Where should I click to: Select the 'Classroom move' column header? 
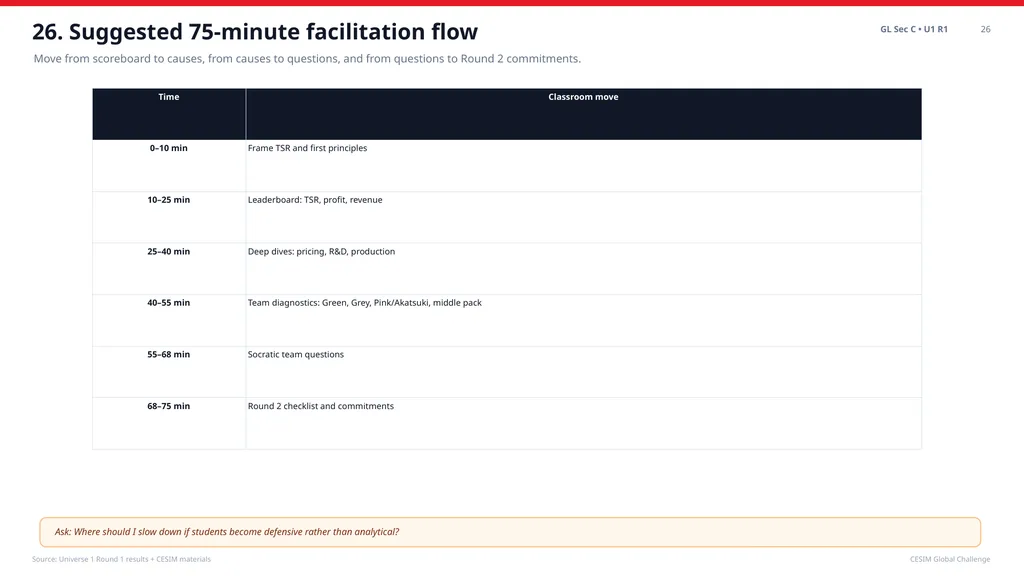click(x=583, y=114)
